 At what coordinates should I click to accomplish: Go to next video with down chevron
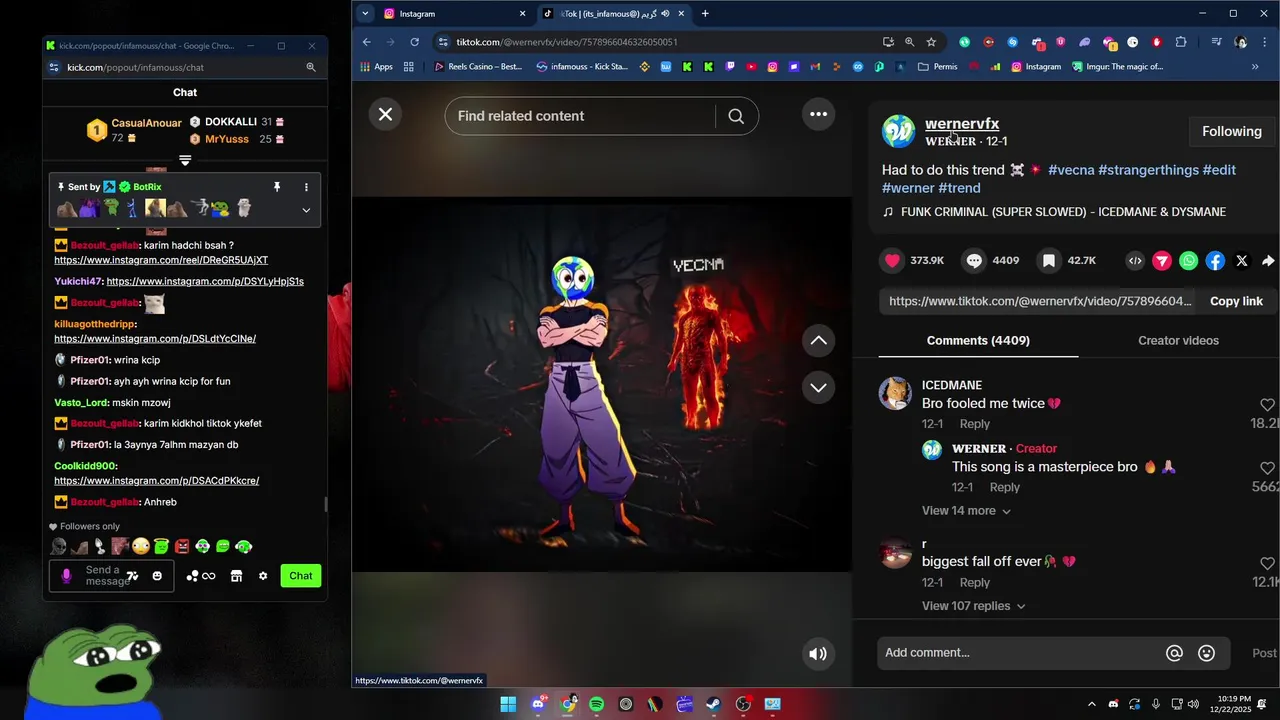818,387
